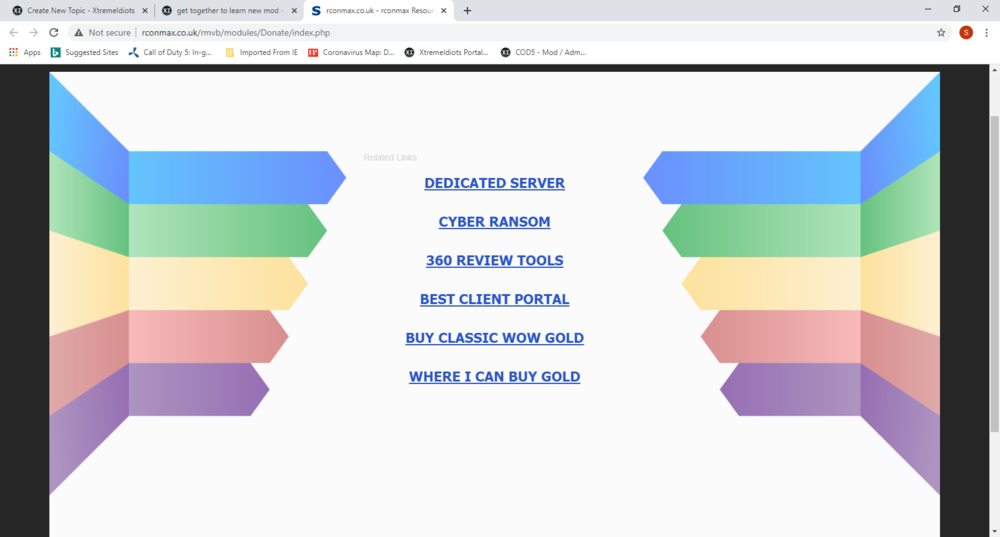
Task: Open the Chrome profile avatar
Action: (x=965, y=32)
